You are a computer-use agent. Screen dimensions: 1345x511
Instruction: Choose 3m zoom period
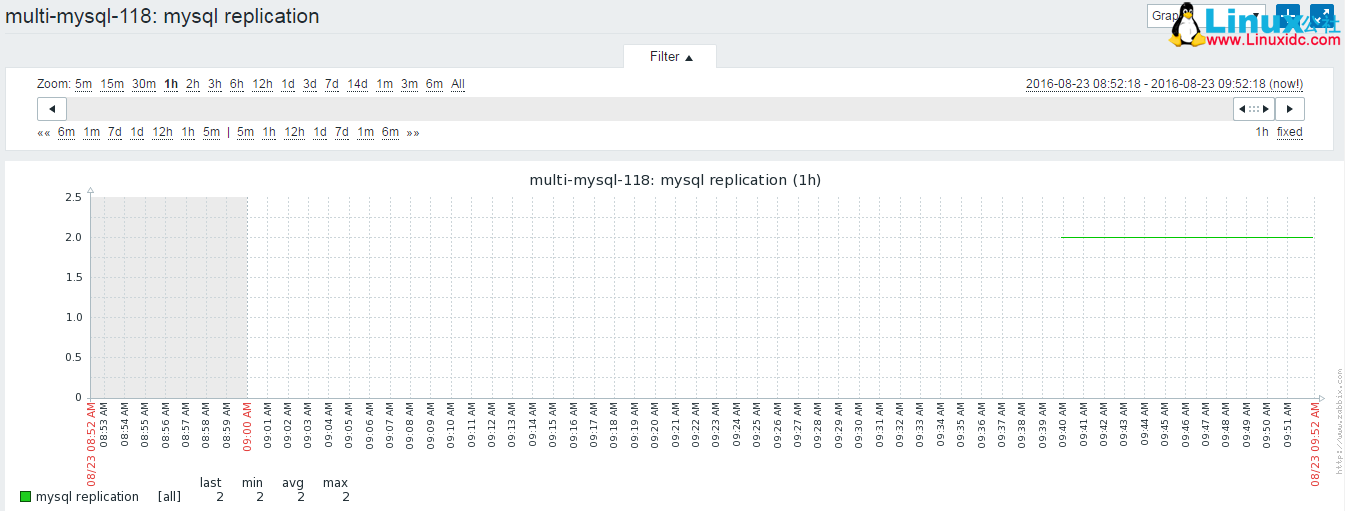click(410, 84)
